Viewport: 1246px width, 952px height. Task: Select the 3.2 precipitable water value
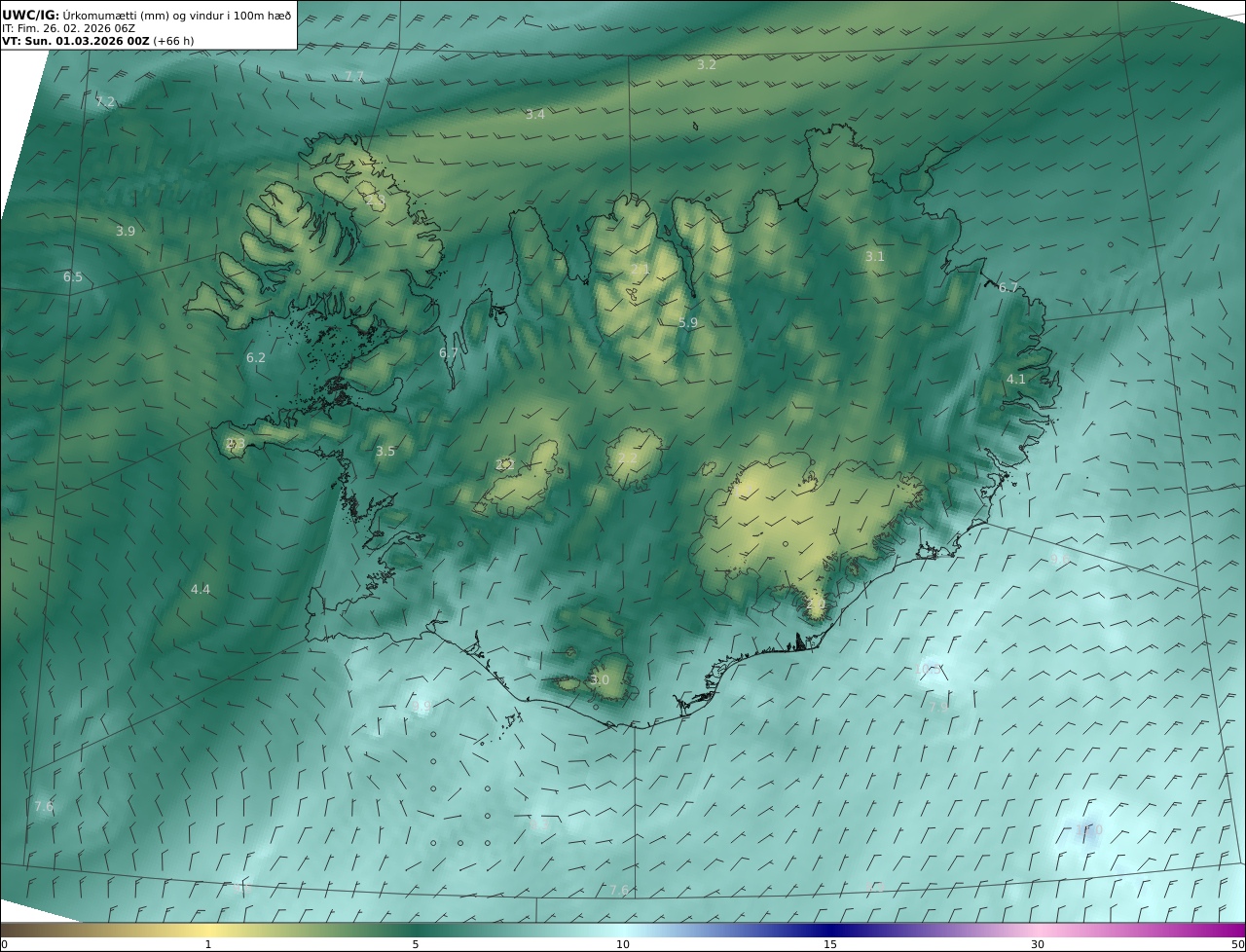pyautogui.click(x=707, y=65)
